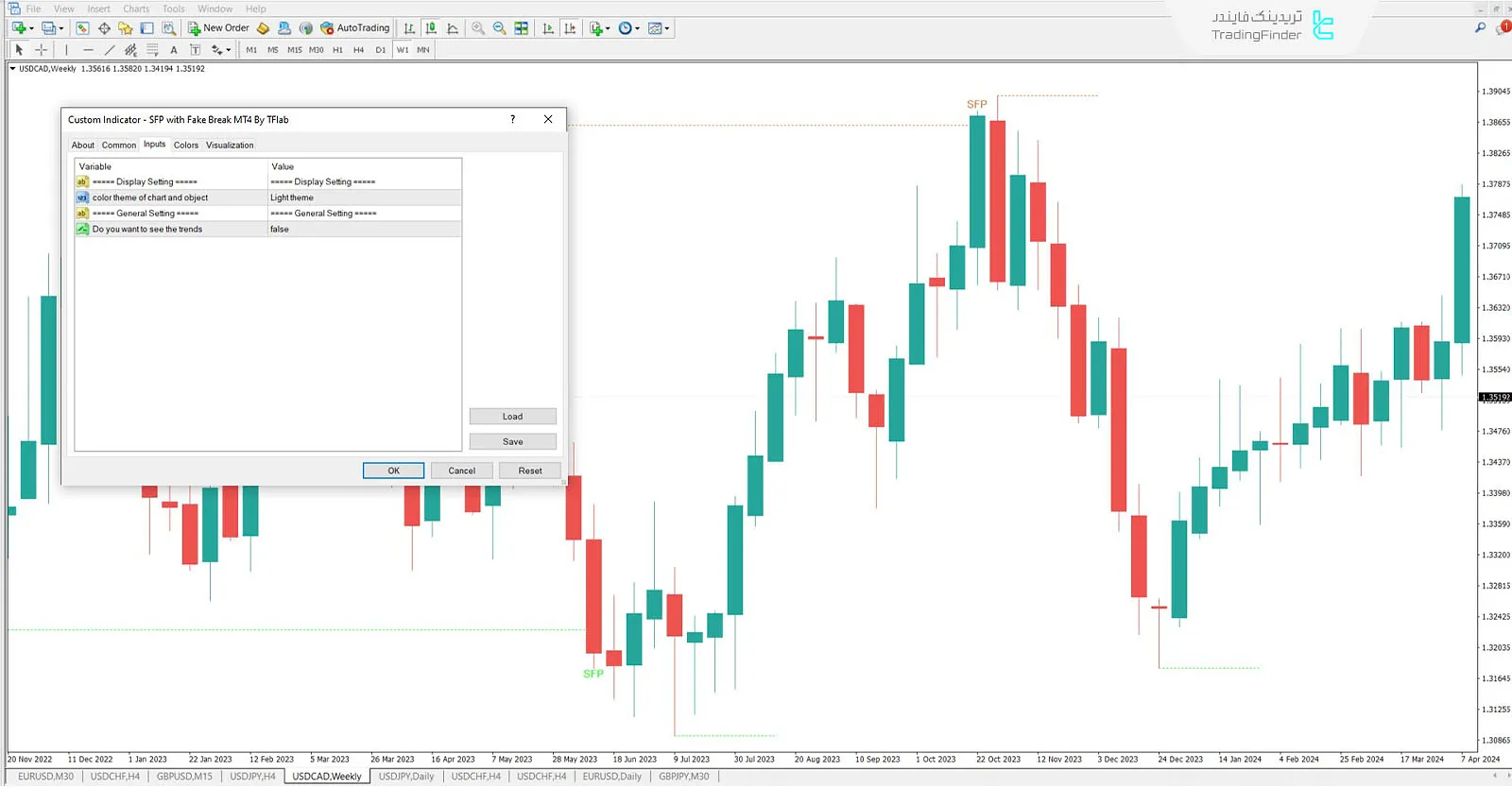Toggle the Terminal panel icon
The height and width of the screenshot is (788, 1512).
tap(146, 28)
